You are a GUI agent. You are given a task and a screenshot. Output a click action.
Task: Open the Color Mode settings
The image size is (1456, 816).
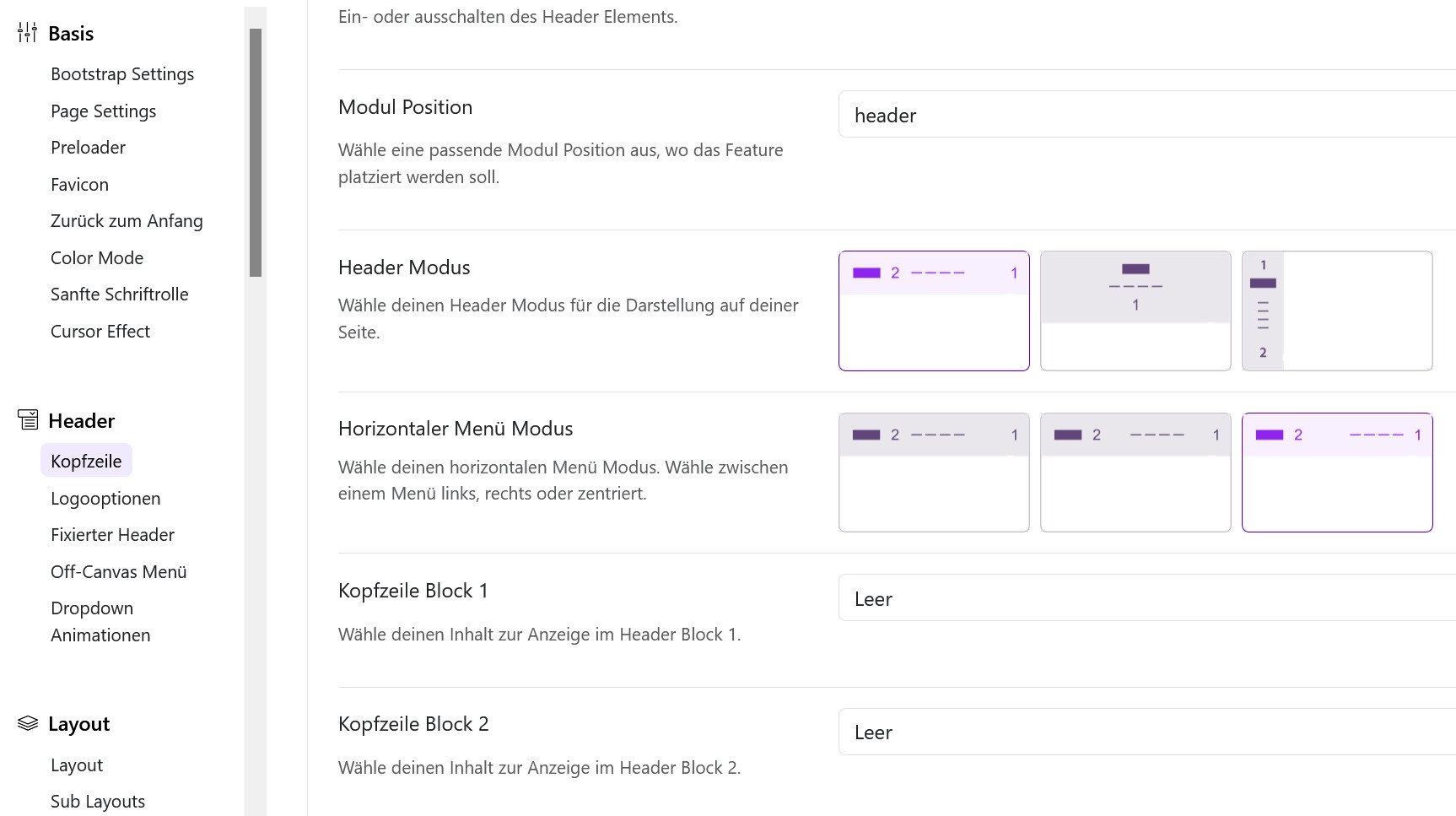tap(96, 257)
